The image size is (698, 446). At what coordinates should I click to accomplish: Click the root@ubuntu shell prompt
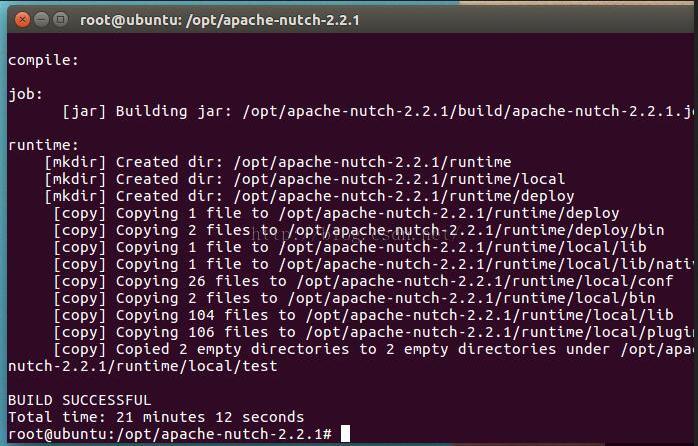[x=170, y=434]
